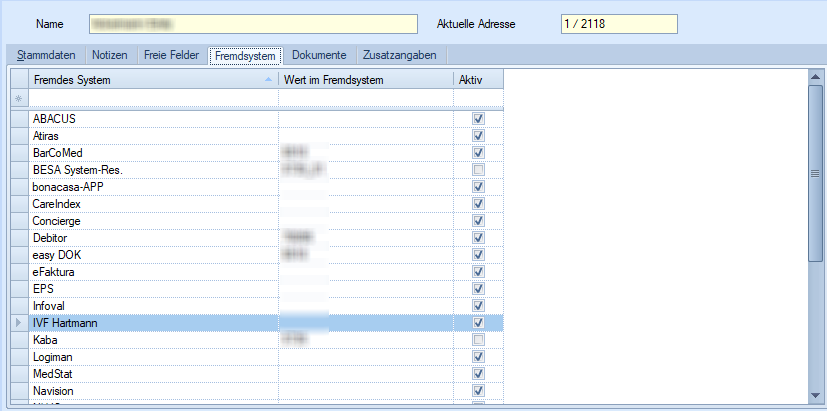
Task: Click the scrollbar down arrow
Action: click(815, 395)
